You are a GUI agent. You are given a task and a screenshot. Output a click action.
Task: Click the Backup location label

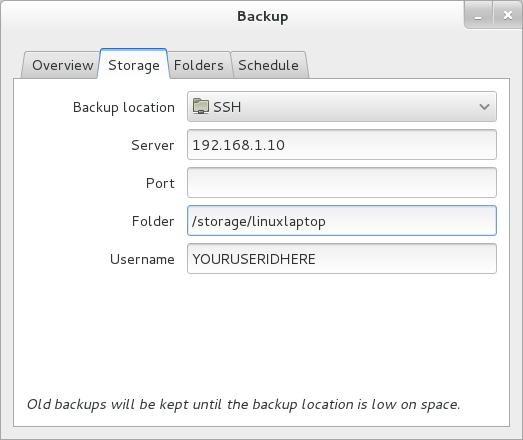124,107
